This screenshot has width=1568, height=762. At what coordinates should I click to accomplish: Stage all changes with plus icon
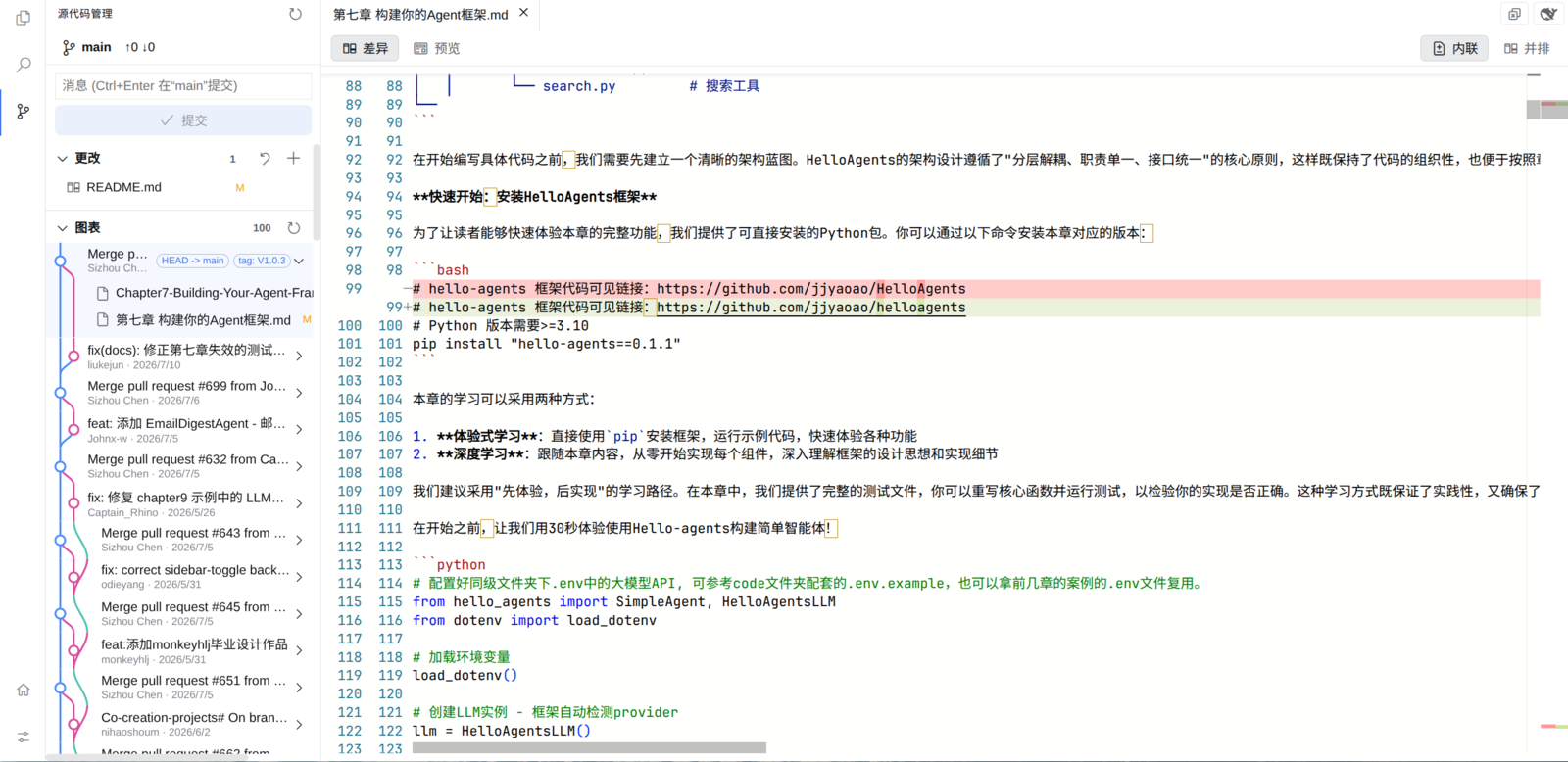click(x=293, y=158)
